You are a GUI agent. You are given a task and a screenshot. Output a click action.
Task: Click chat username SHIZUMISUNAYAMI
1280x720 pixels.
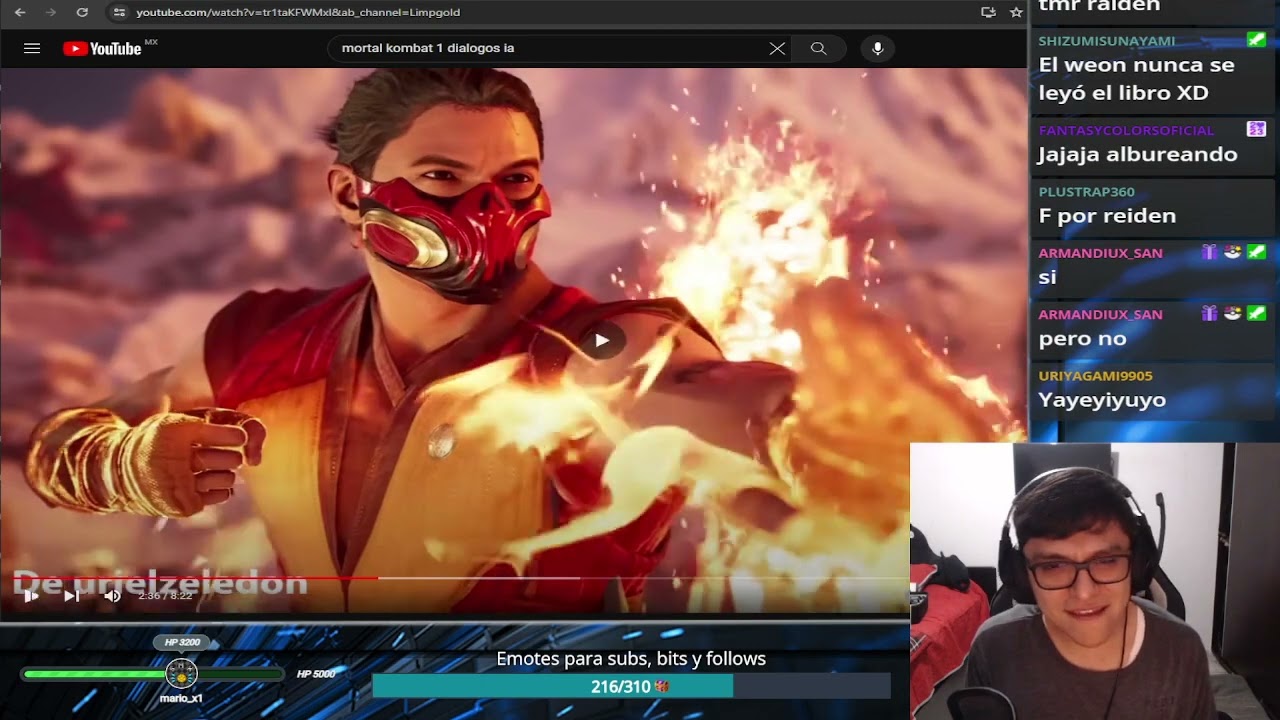point(1107,41)
